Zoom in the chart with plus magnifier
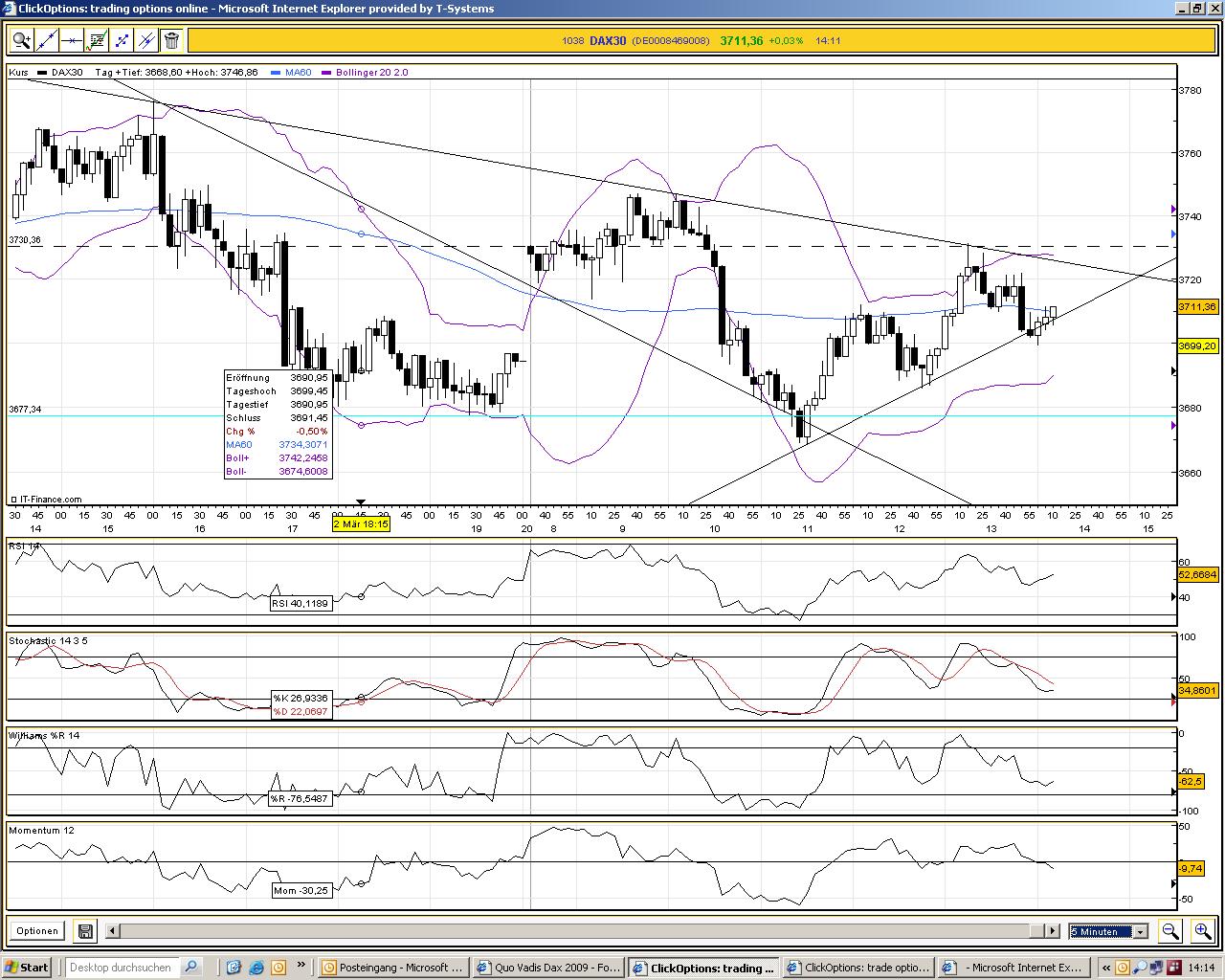The width and height of the screenshot is (1225, 980). (x=1202, y=930)
